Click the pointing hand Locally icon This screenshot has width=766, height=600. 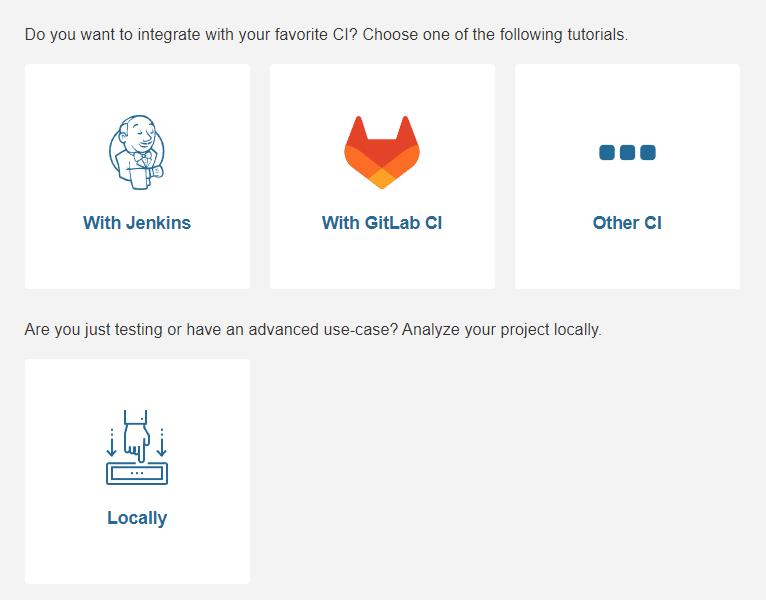click(x=137, y=447)
